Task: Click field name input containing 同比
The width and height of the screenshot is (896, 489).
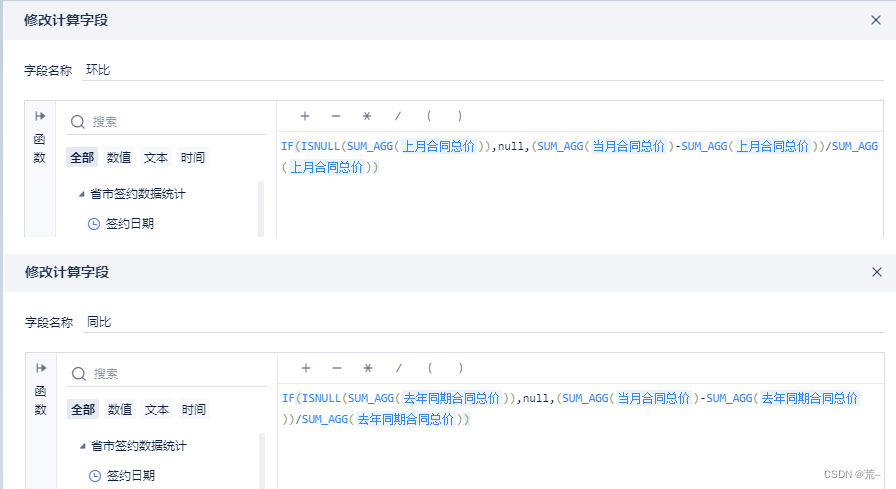Action: pyautogui.click(x=484, y=322)
